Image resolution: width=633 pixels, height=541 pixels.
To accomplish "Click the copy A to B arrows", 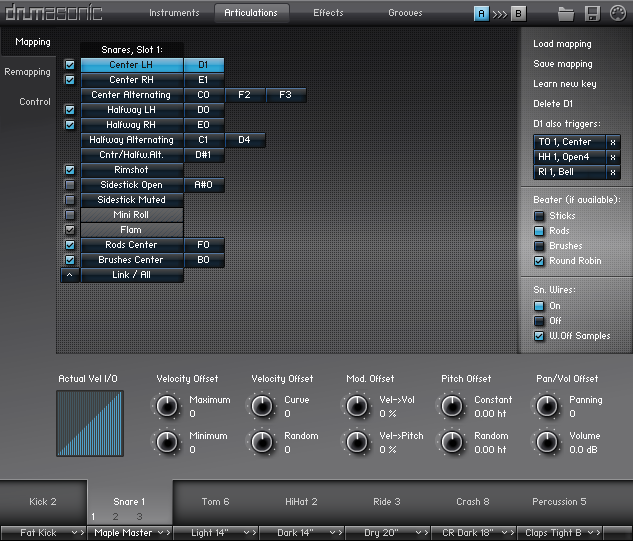I will 500,15.
